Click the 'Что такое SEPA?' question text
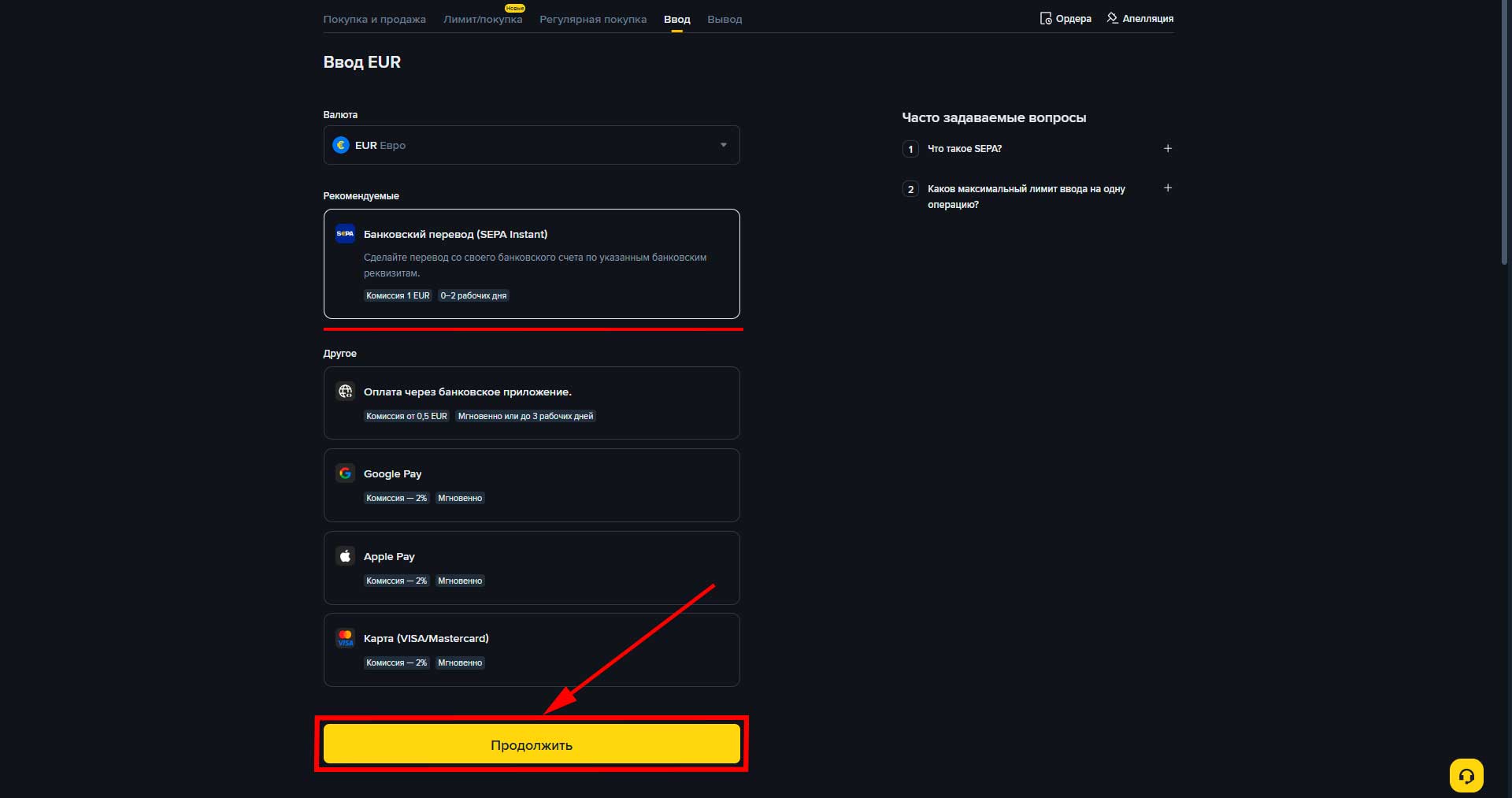This screenshot has height=798, width=1512. 965,149
